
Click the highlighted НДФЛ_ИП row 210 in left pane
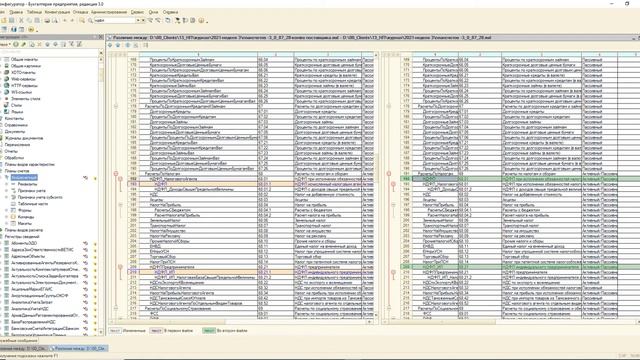pos(251,272)
